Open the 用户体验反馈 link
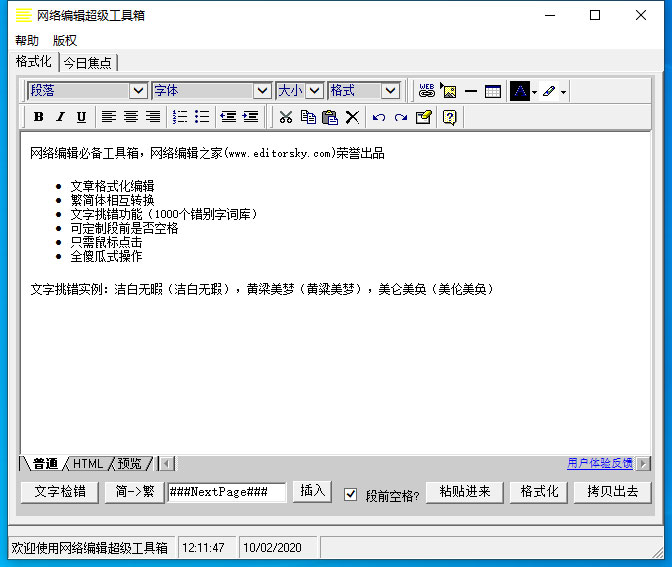The image size is (672, 567). pyautogui.click(x=600, y=463)
